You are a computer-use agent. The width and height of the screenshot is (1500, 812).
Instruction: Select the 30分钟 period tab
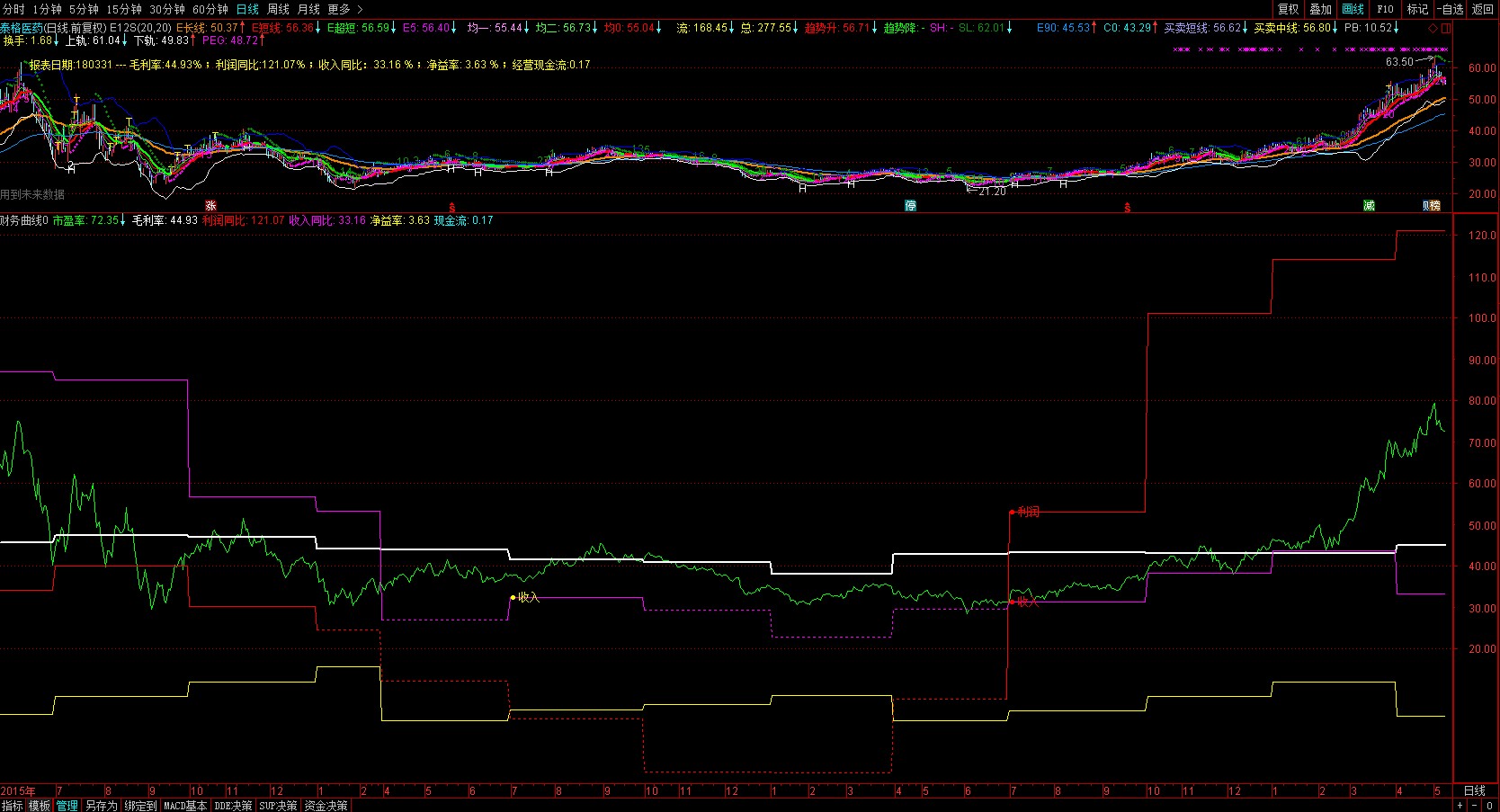coord(167,9)
